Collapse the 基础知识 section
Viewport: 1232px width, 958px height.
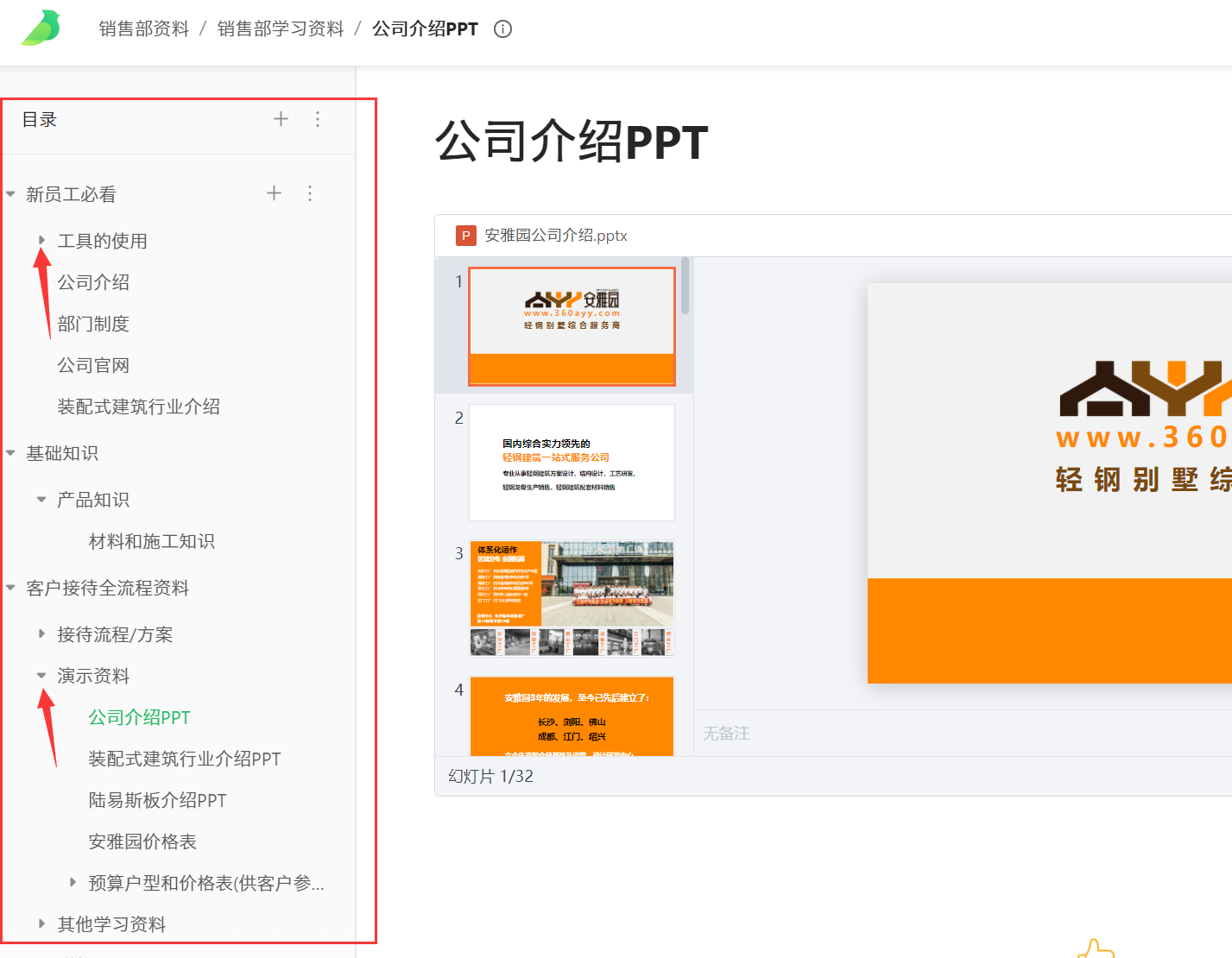point(10,453)
